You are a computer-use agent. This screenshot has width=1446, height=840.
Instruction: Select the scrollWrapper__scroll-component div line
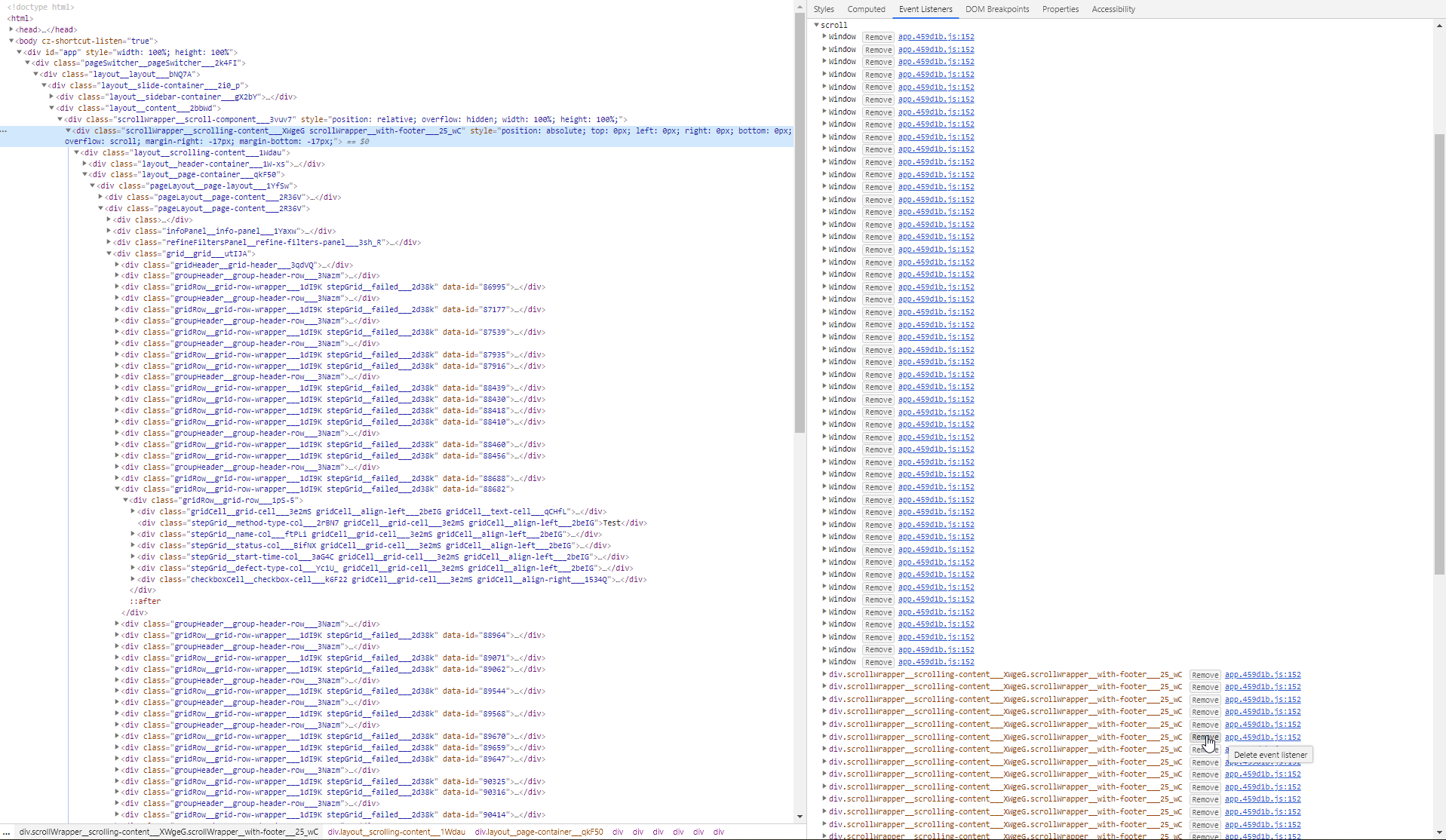coord(345,119)
